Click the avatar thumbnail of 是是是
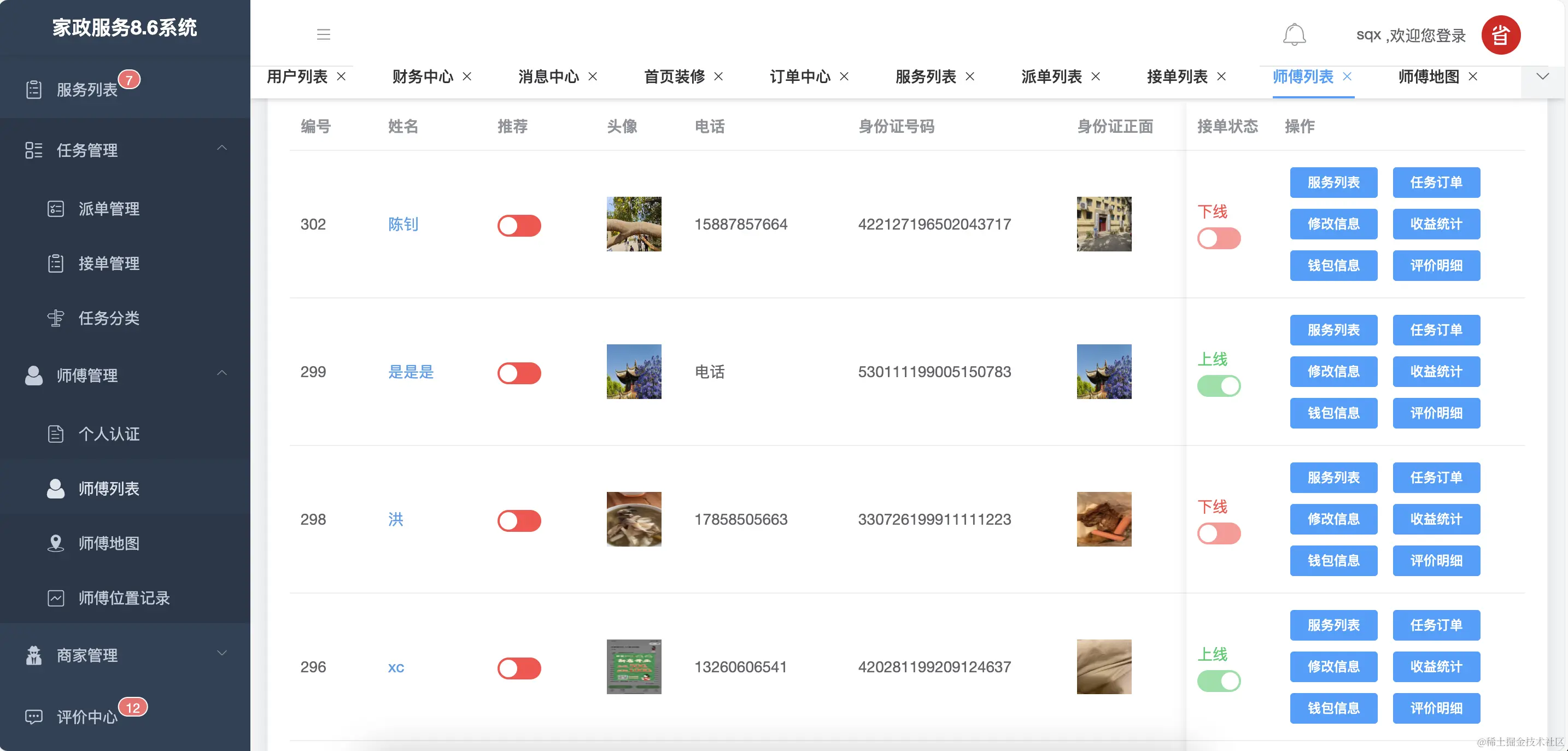The width and height of the screenshot is (1568, 751). click(634, 372)
